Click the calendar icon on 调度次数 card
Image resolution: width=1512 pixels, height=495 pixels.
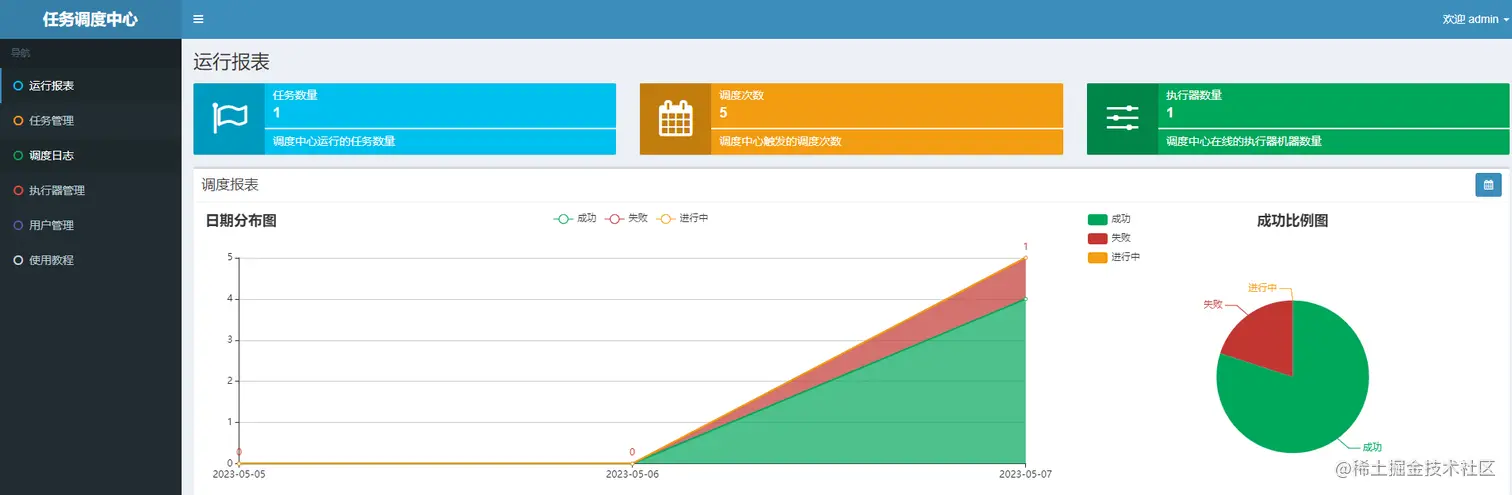point(675,118)
